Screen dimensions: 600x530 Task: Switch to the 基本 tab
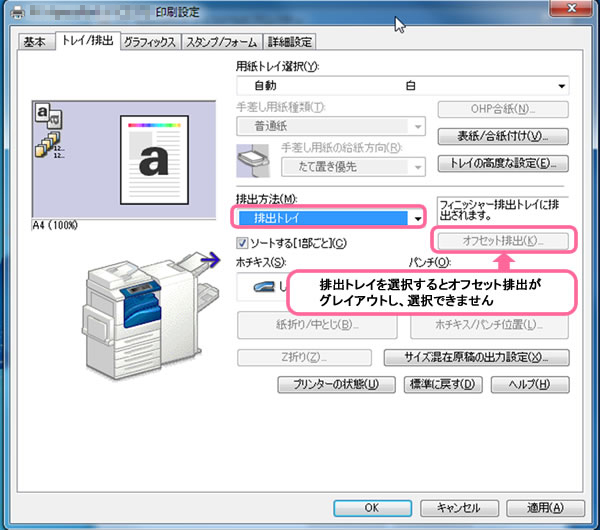coord(36,42)
